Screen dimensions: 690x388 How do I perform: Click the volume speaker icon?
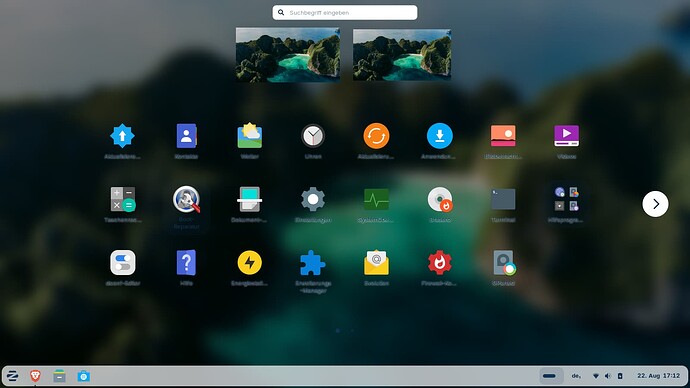(x=608, y=376)
